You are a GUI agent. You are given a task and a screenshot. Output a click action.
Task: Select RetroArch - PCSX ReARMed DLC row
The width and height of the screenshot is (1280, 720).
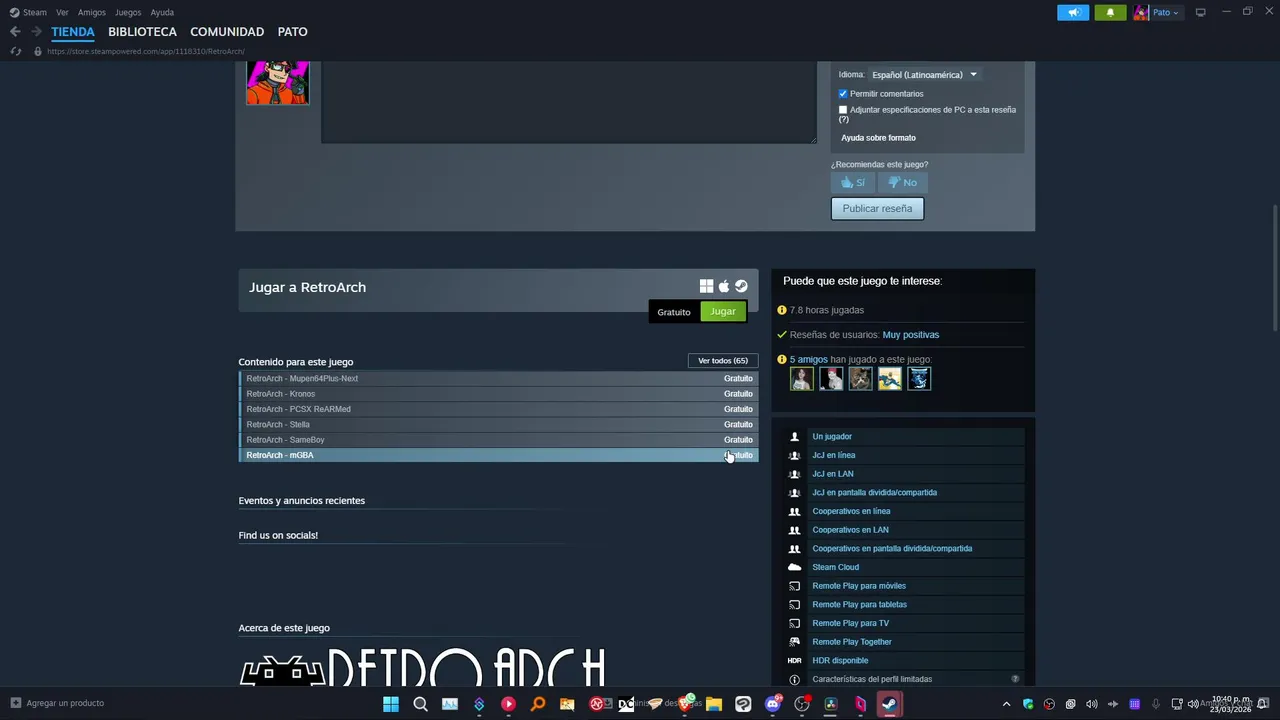(498, 409)
